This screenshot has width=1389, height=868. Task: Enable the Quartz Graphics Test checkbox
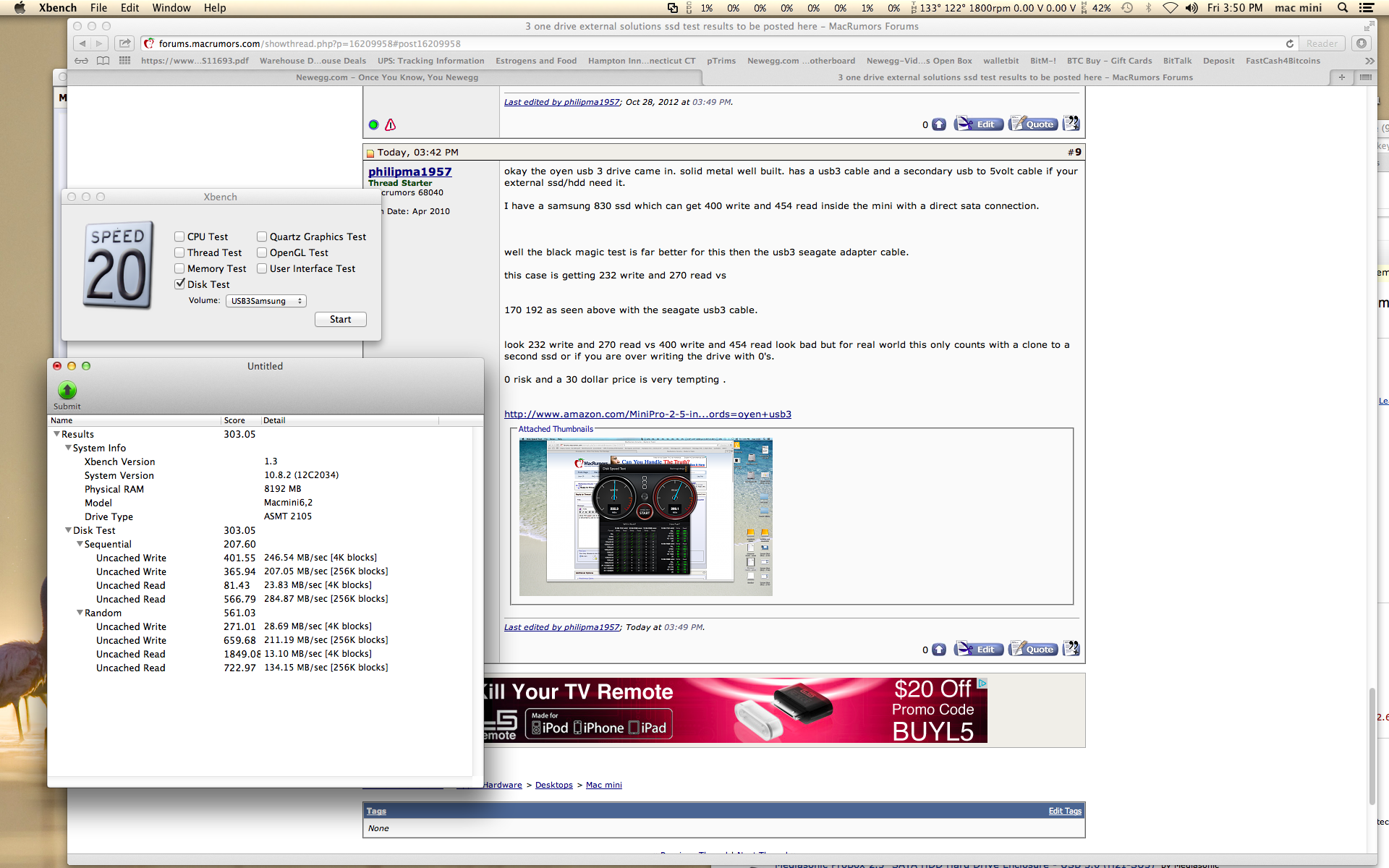(262, 237)
